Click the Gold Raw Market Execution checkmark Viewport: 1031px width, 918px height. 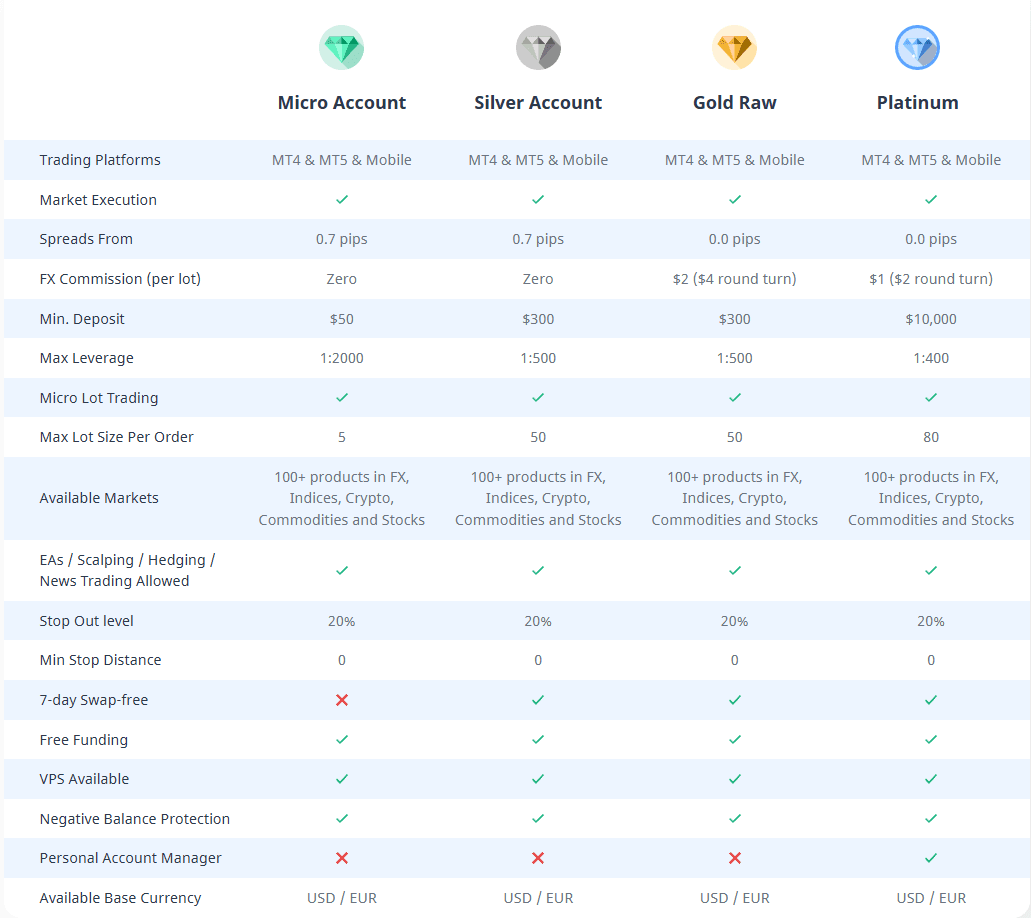tap(735, 200)
